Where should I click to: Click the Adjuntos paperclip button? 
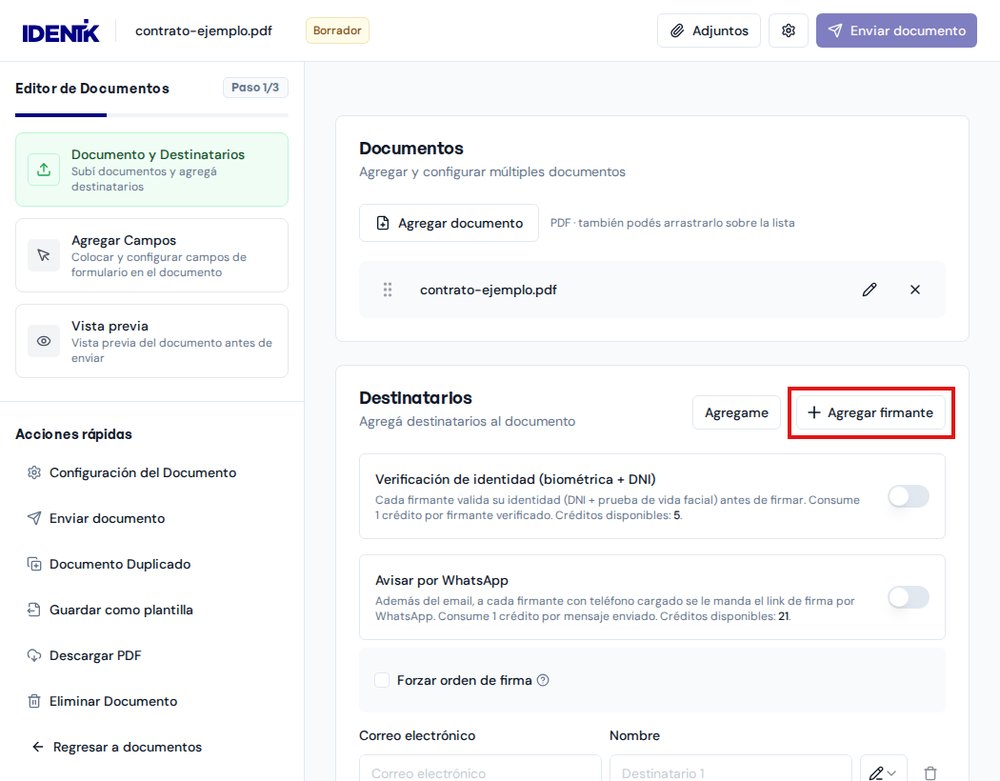click(709, 31)
